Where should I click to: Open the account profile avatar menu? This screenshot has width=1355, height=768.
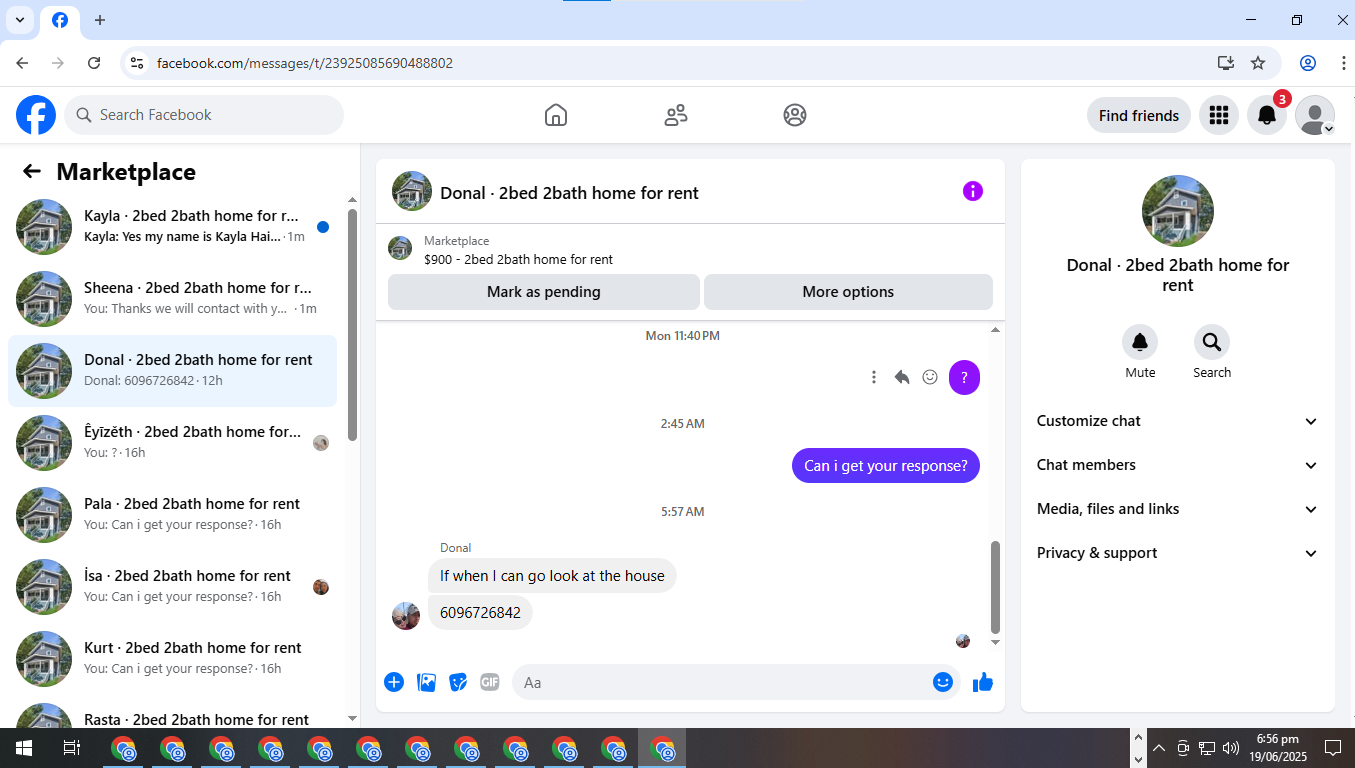[x=1315, y=115]
